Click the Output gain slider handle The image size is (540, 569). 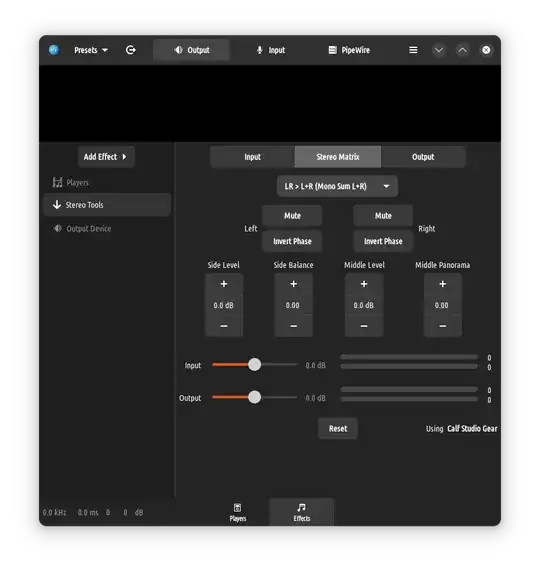[254, 397]
